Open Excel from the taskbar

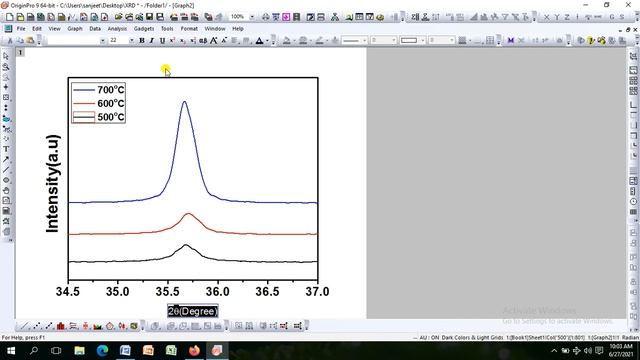pyautogui.click(x=171, y=351)
